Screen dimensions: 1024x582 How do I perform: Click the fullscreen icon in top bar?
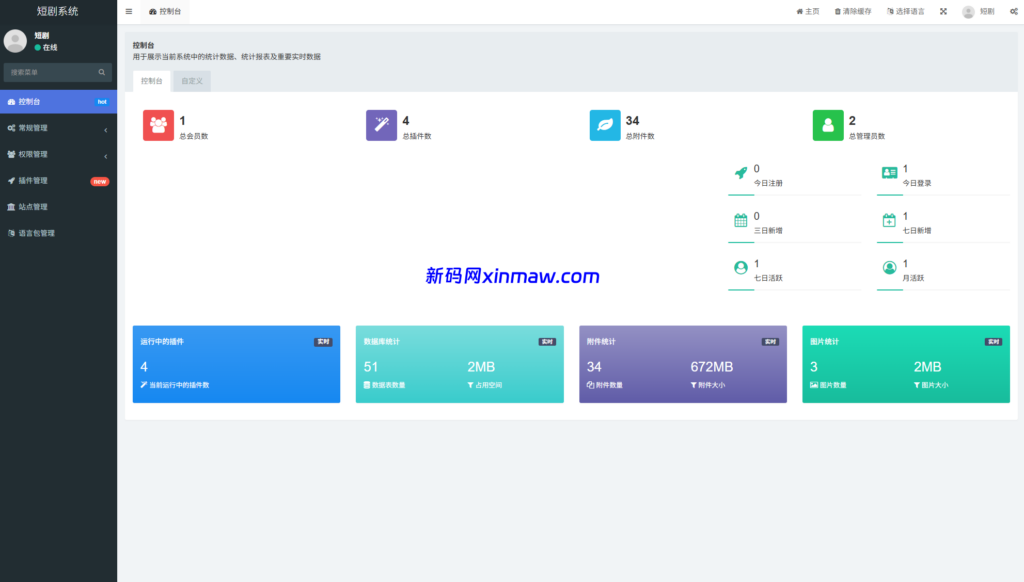click(x=942, y=11)
